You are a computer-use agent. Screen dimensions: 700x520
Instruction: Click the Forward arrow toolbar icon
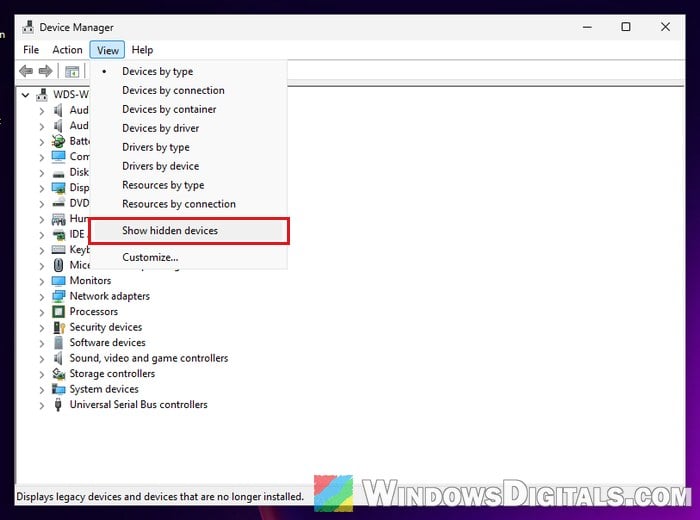click(45, 71)
